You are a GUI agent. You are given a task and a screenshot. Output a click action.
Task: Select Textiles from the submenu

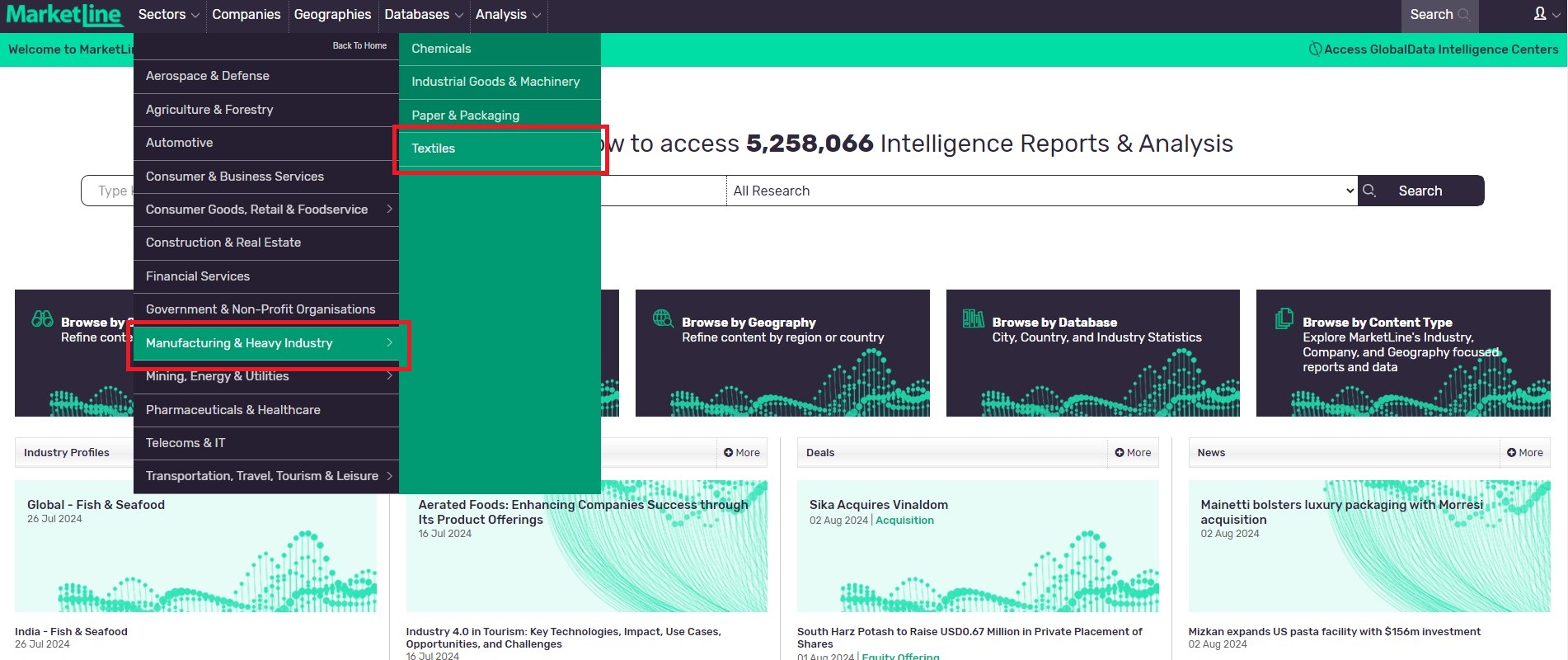point(434,148)
